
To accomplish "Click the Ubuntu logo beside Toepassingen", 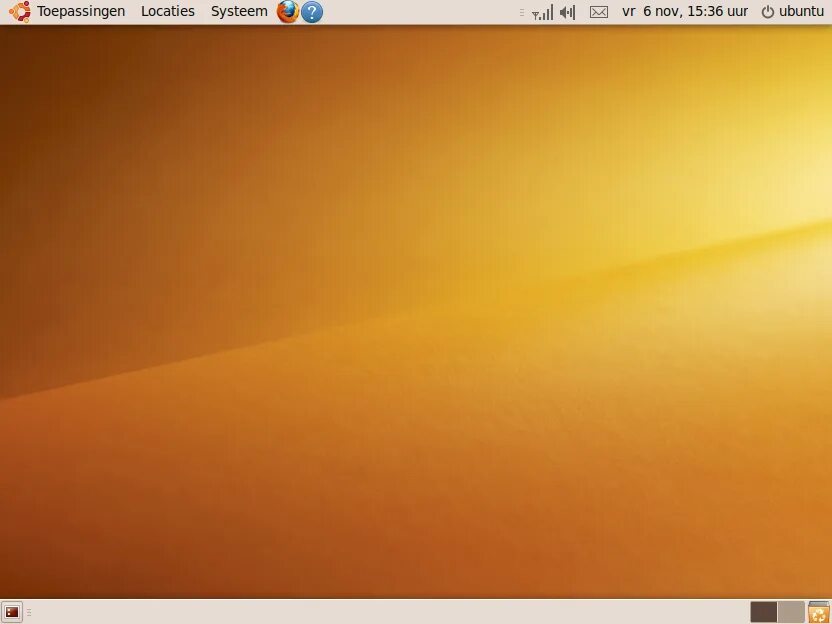I will tap(20, 12).
